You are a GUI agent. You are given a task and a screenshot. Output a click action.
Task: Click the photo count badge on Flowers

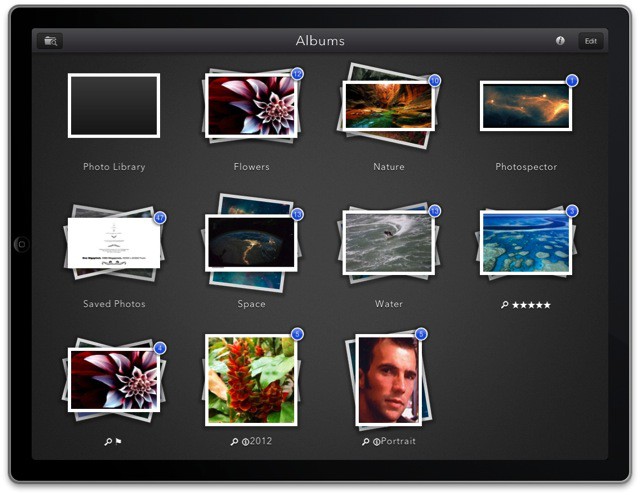pos(297,75)
